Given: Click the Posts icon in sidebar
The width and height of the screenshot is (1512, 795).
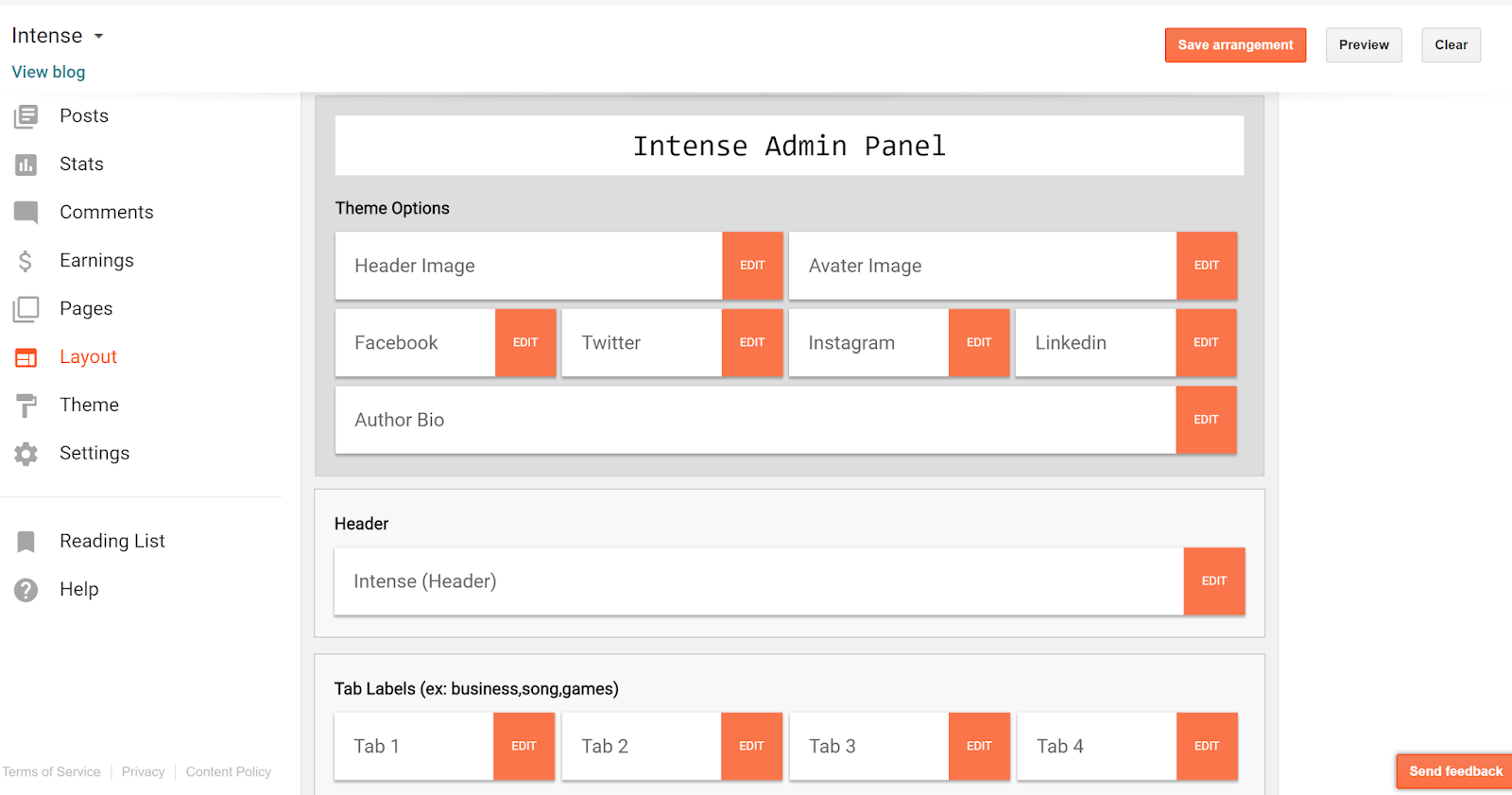Looking at the screenshot, I should [26, 116].
